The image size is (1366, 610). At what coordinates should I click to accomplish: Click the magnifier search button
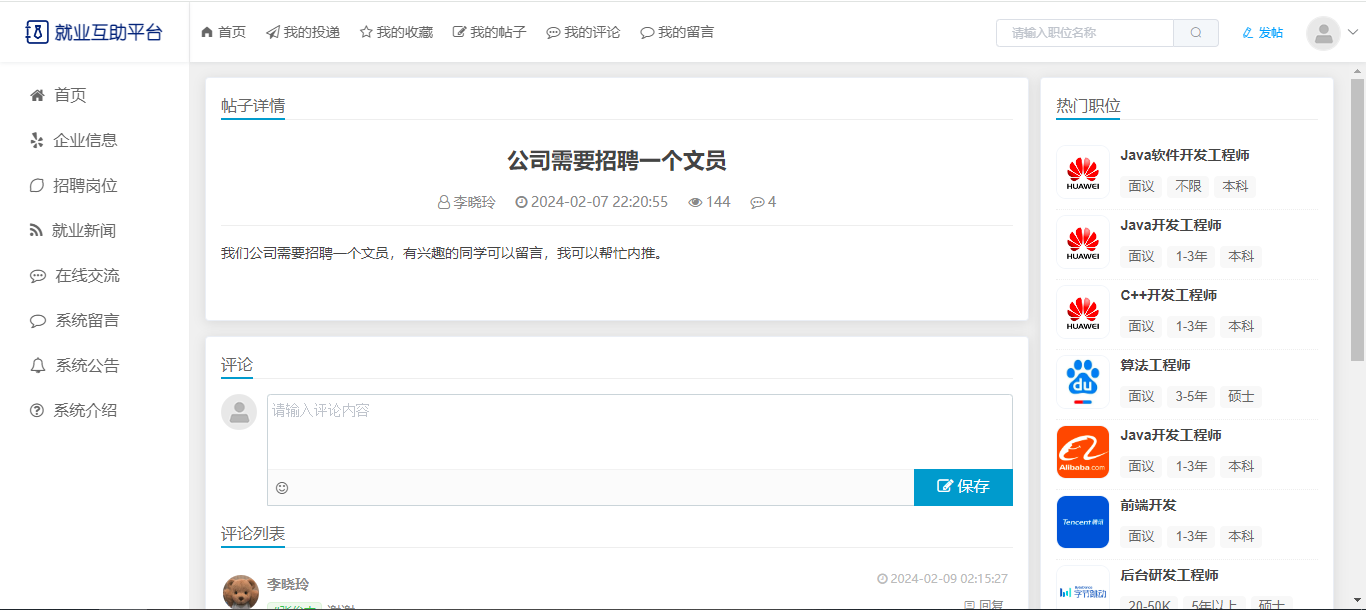tap(1196, 33)
